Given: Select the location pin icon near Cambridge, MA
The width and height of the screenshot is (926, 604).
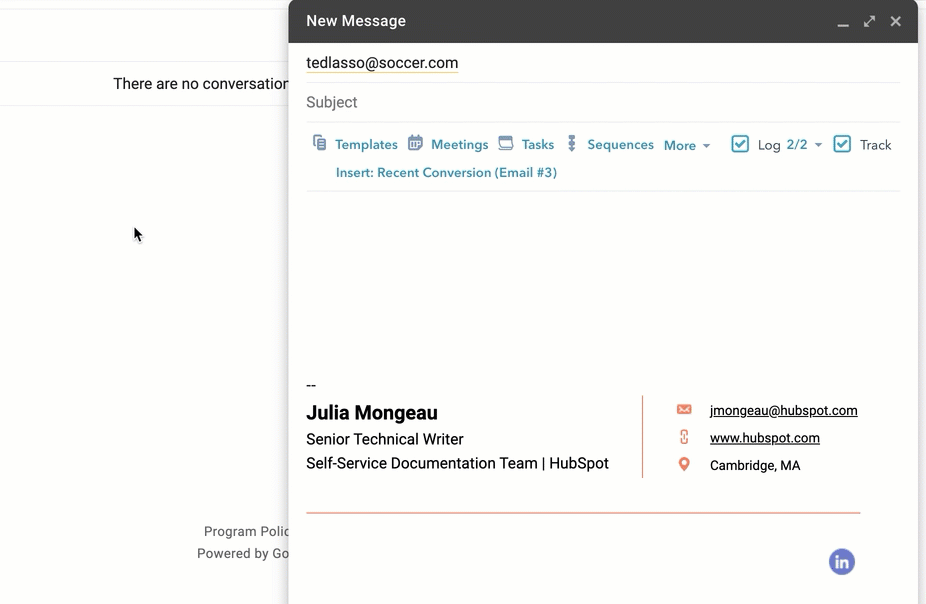Looking at the screenshot, I should tap(683, 464).
